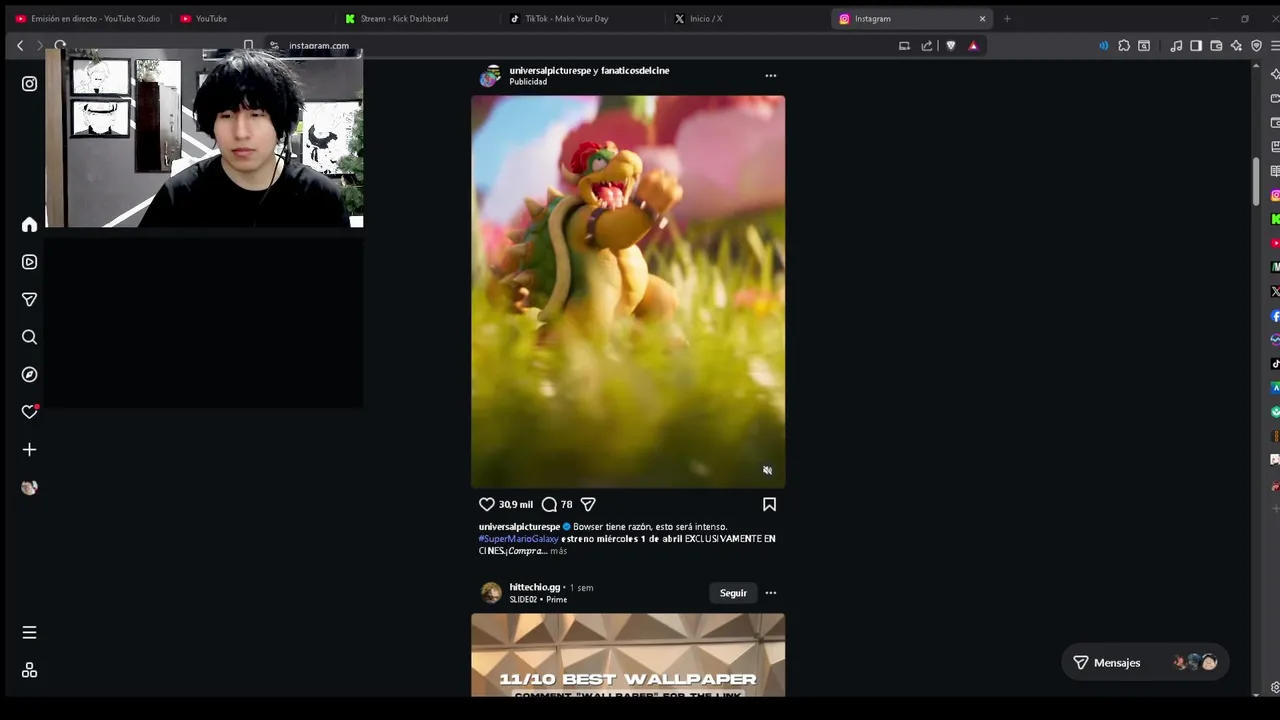
Task: Open more options for the hittechio.gg post
Action: click(770, 593)
